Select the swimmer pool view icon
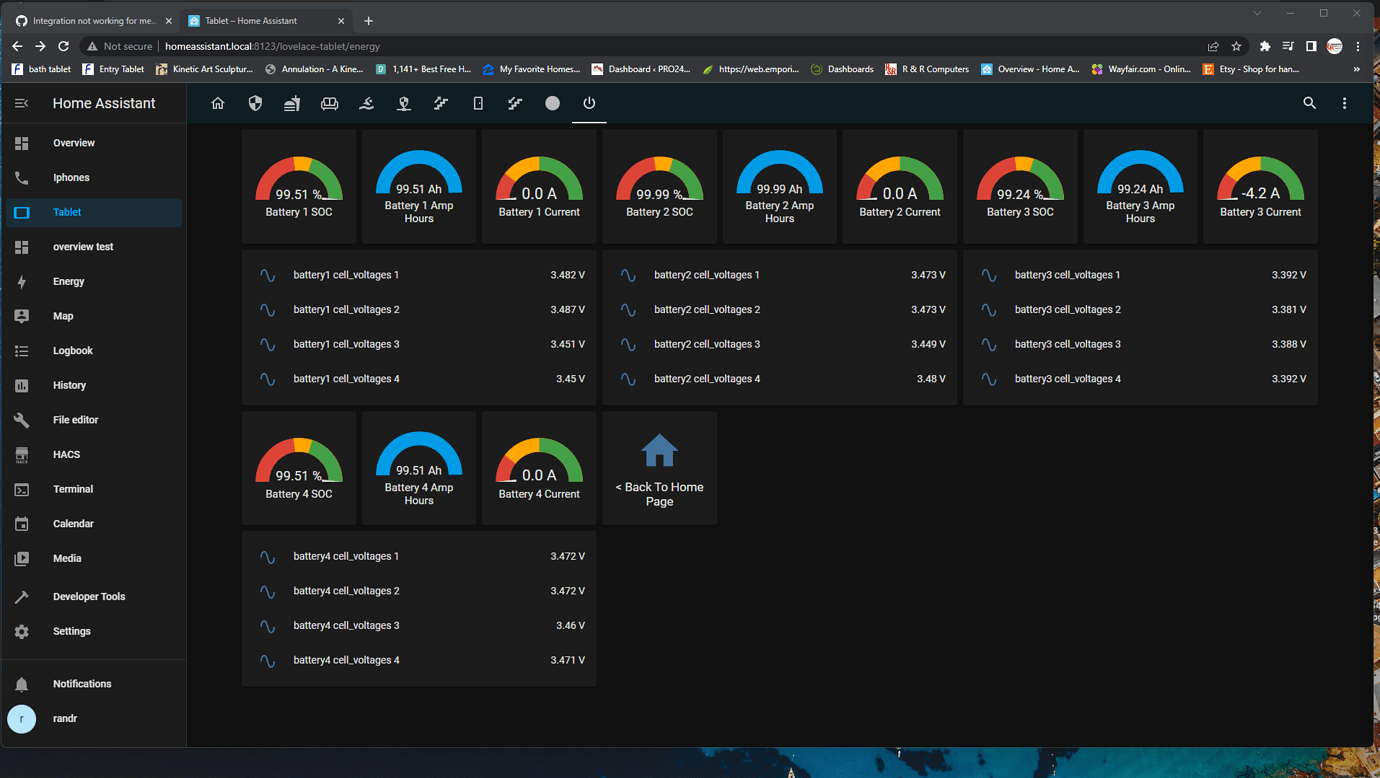The image size is (1380, 778). (367, 103)
